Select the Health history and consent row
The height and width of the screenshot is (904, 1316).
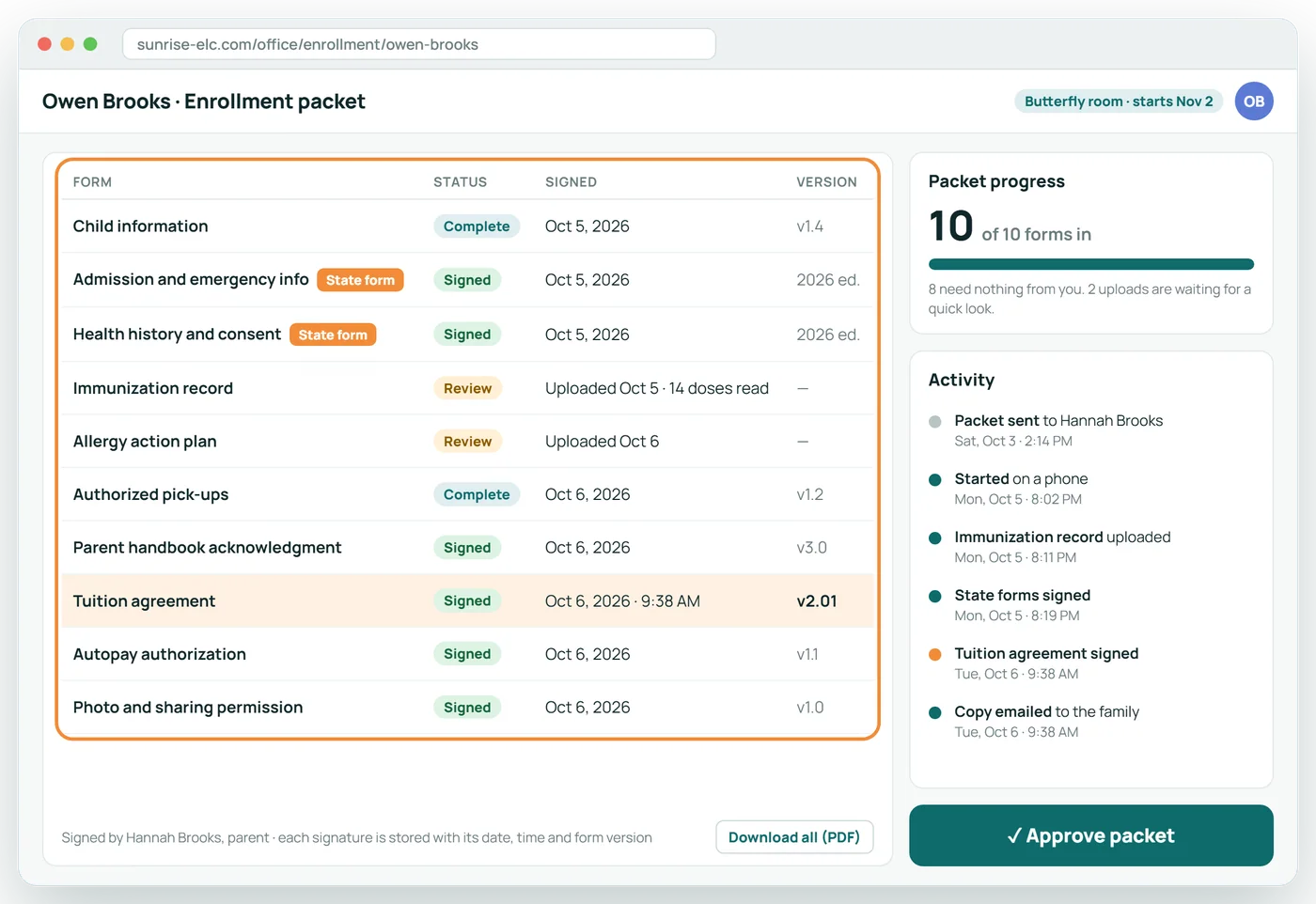click(x=467, y=335)
